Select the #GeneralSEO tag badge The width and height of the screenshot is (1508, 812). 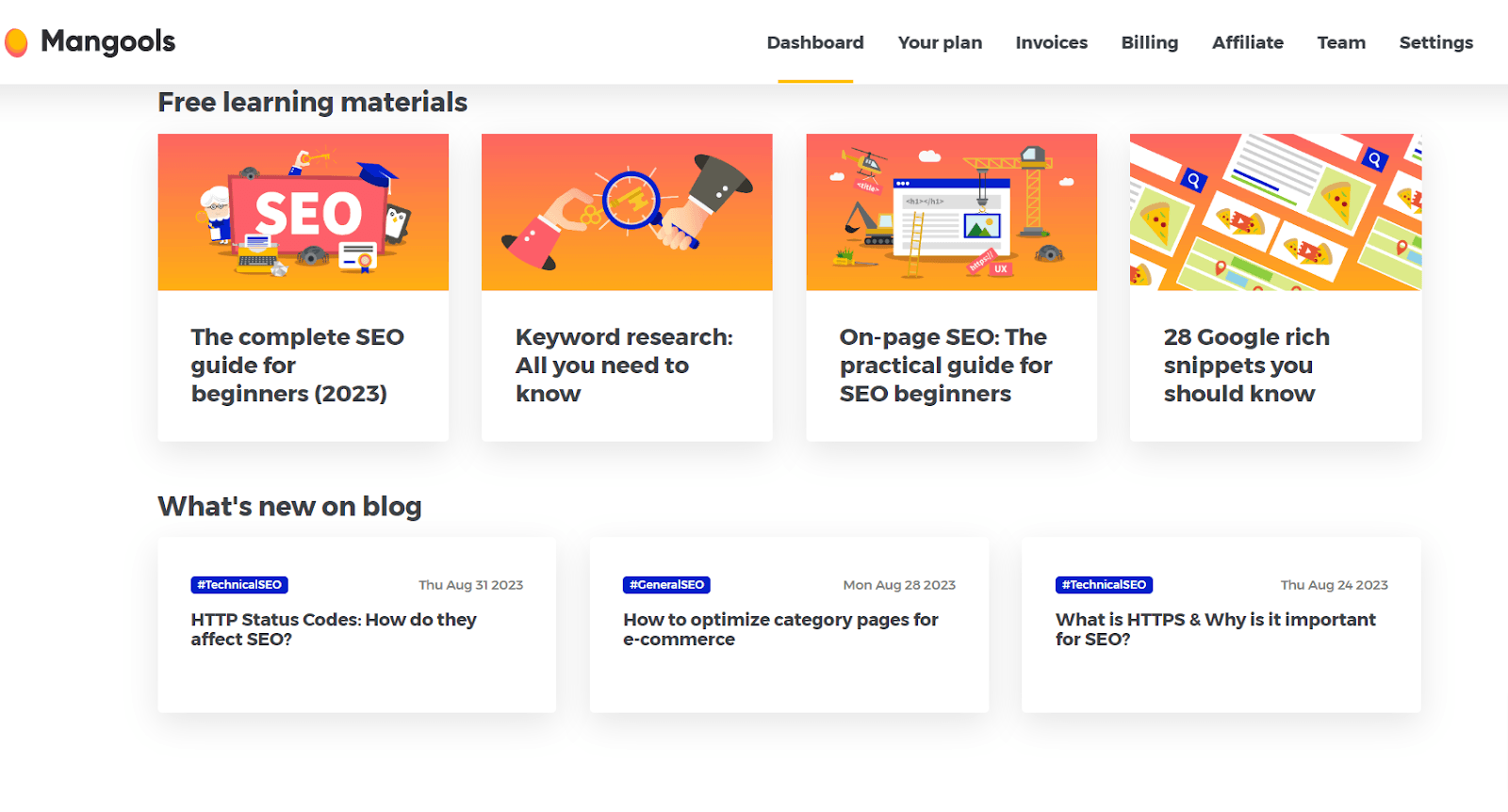(x=666, y=585)
